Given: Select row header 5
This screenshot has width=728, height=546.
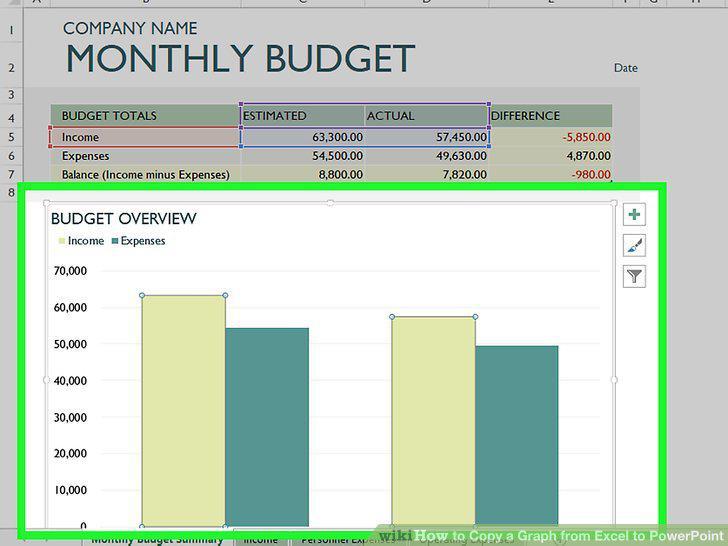Looking at the screenshot, I should 11,137.
